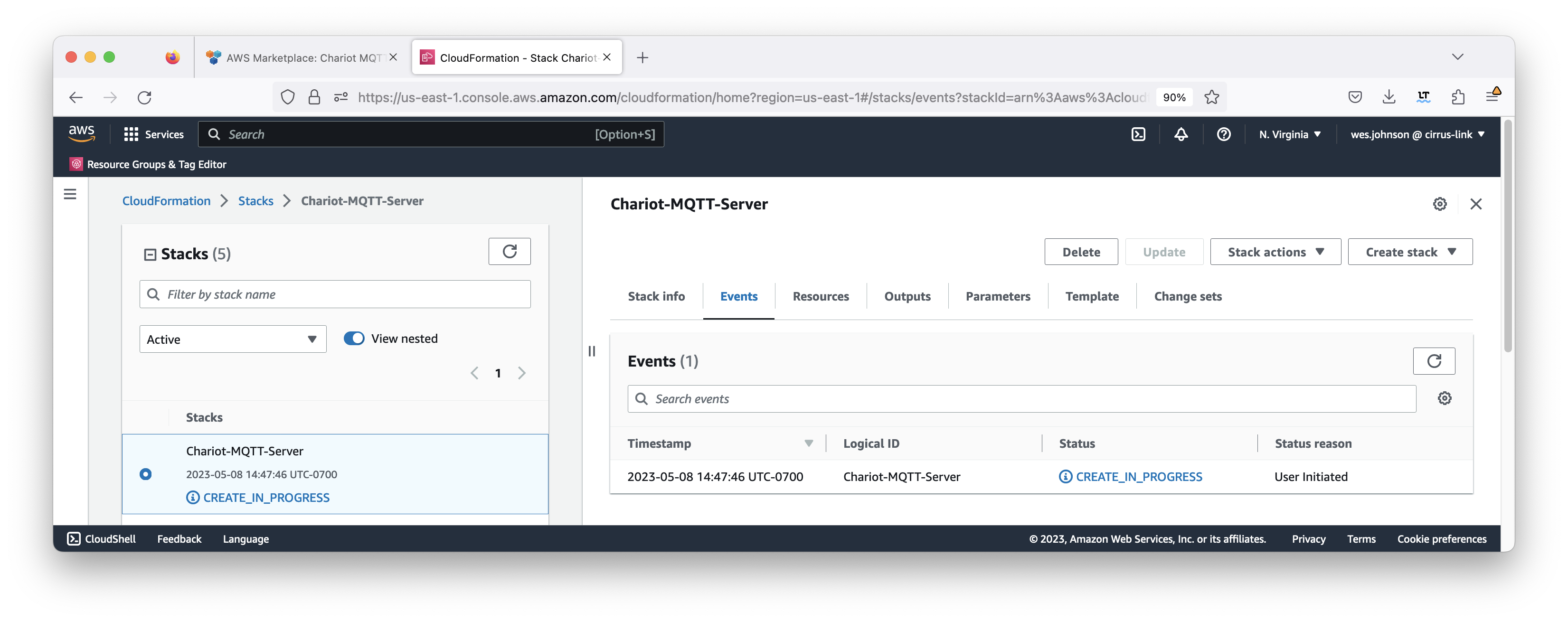Collapse the Stacks panel toggle

[x=150, y=254]
